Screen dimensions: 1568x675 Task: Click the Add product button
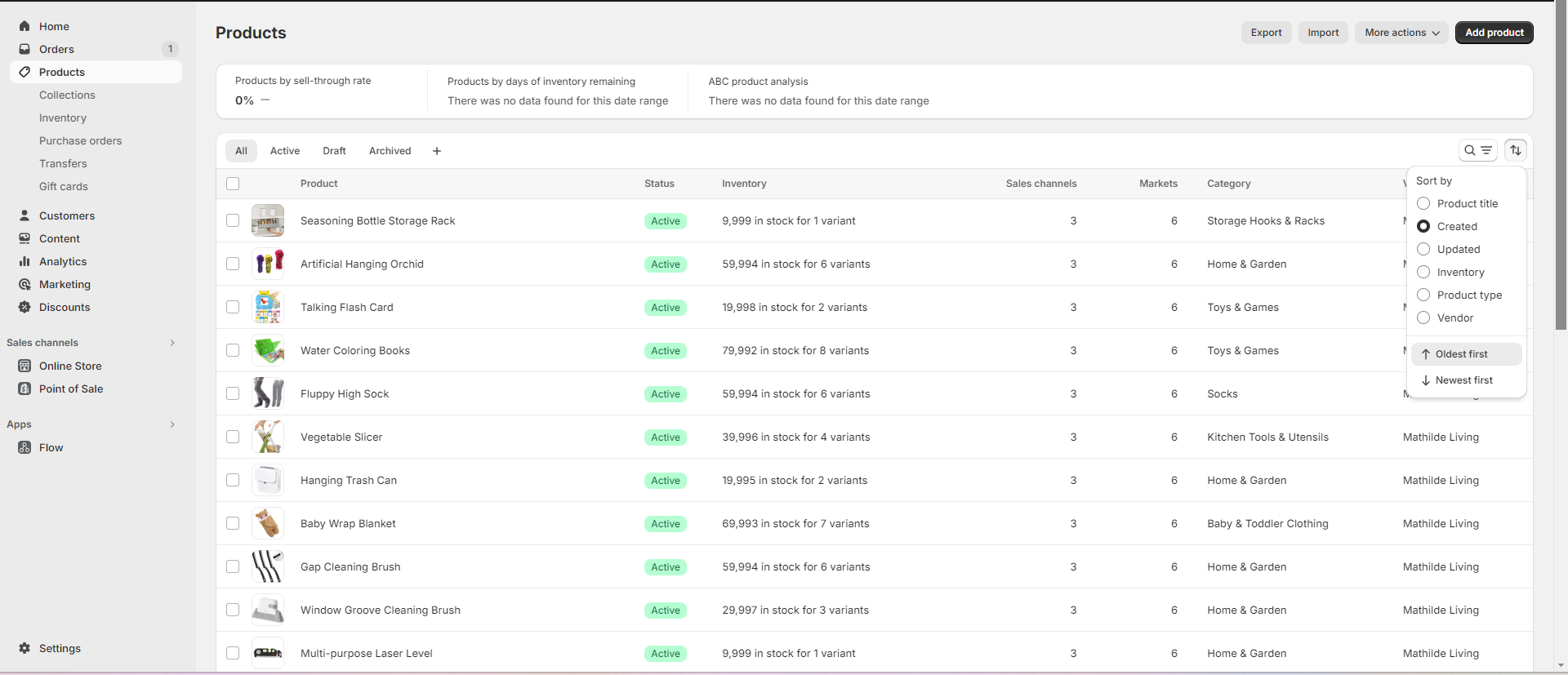(1494, 33)
